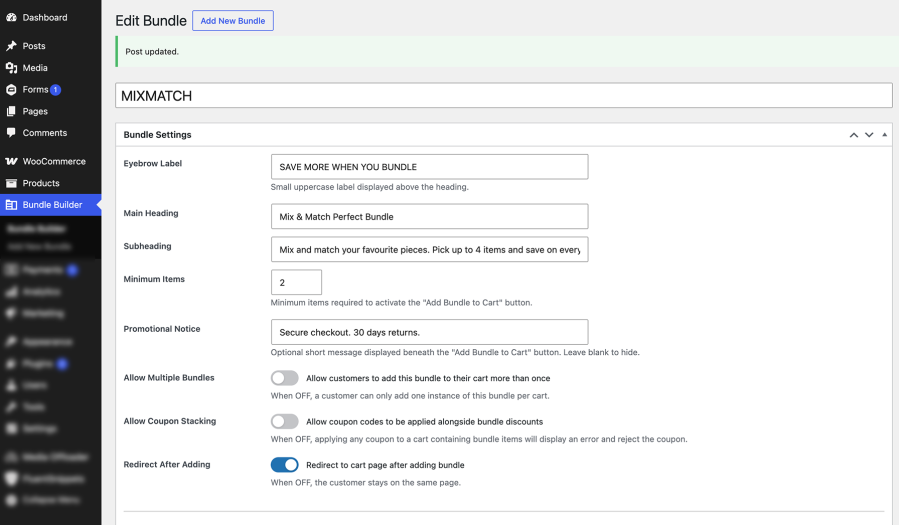899x525 pixels.
Task: Click the 'Post updated.' notice
Action: (507, 52)
